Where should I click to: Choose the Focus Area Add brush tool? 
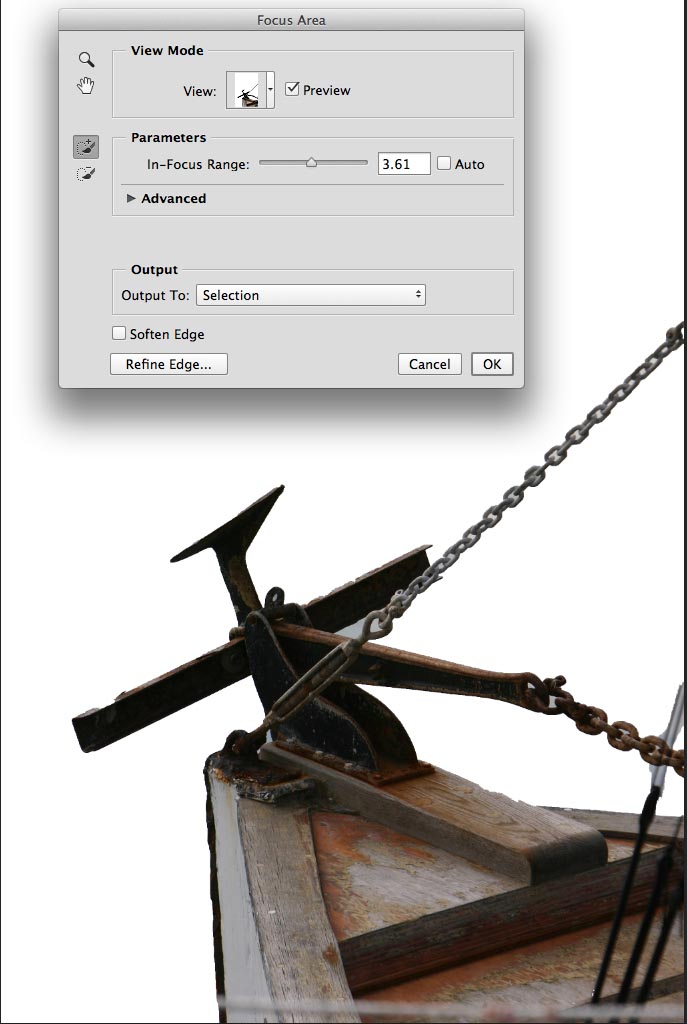coord(86,147)
